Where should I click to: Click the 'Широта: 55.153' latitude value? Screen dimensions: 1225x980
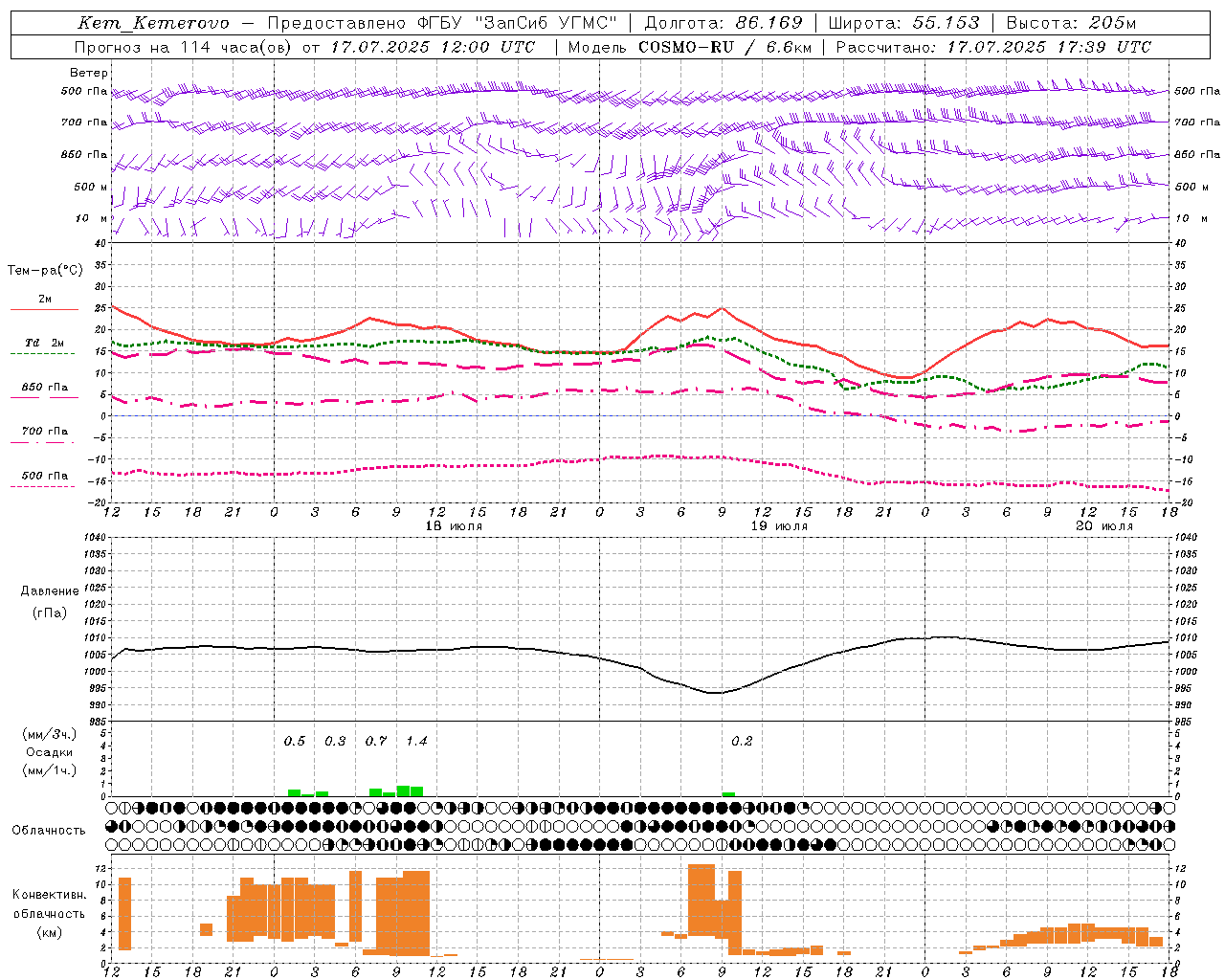pyautogui.click(x=904, y=23)
